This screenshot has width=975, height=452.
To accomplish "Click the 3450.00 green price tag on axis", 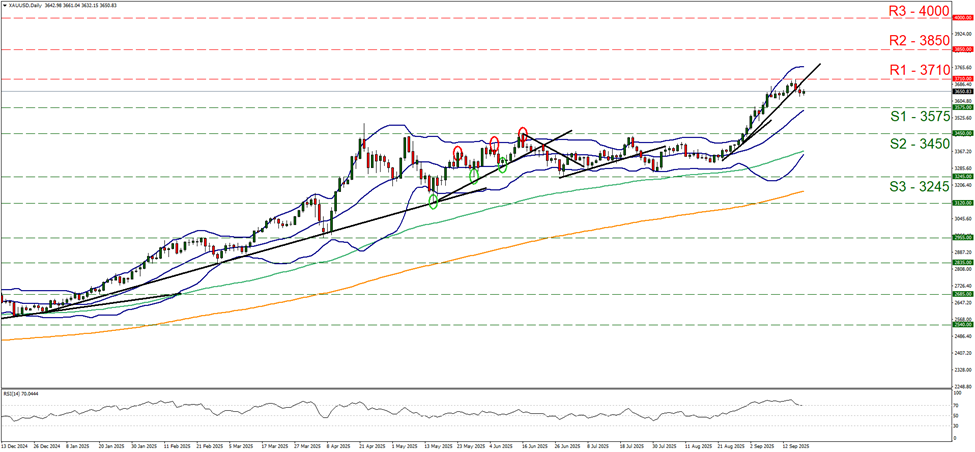I will tap(962, 132).
